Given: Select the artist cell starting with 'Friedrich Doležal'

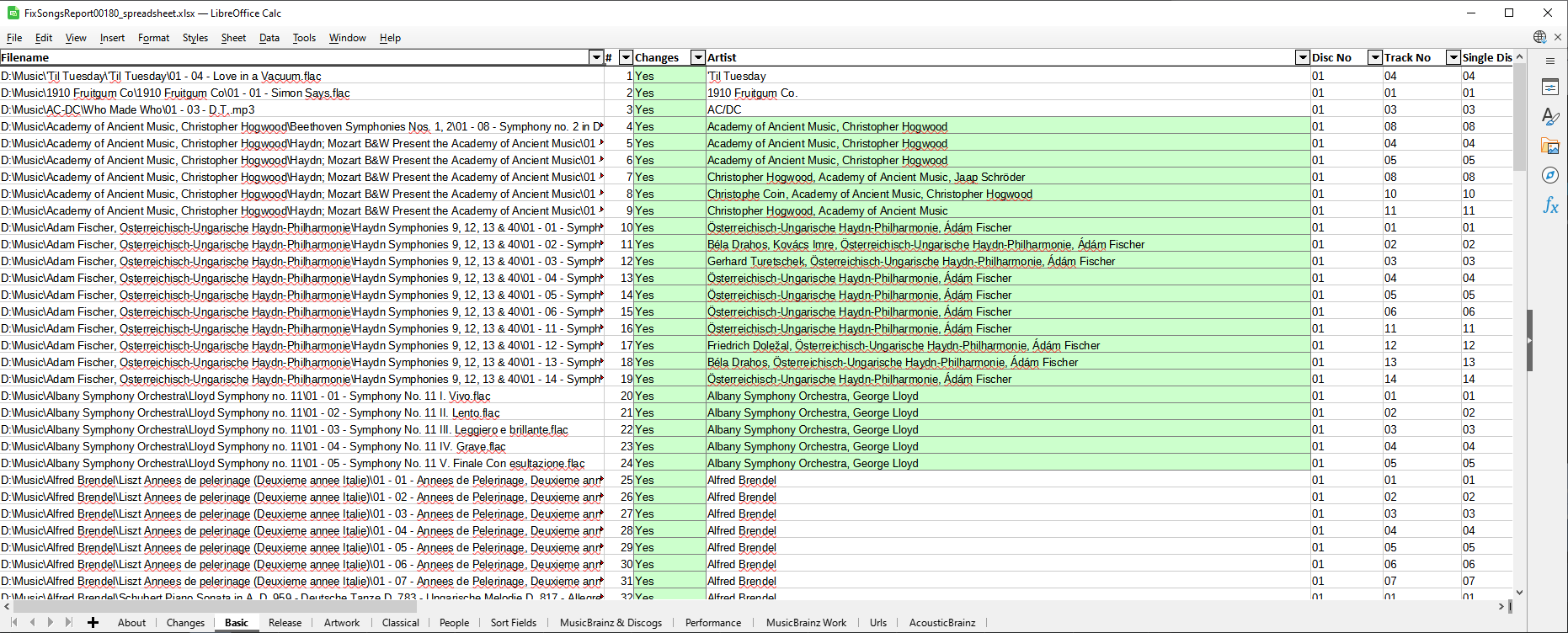Looking at the screenshot, I should point(1008,345).
